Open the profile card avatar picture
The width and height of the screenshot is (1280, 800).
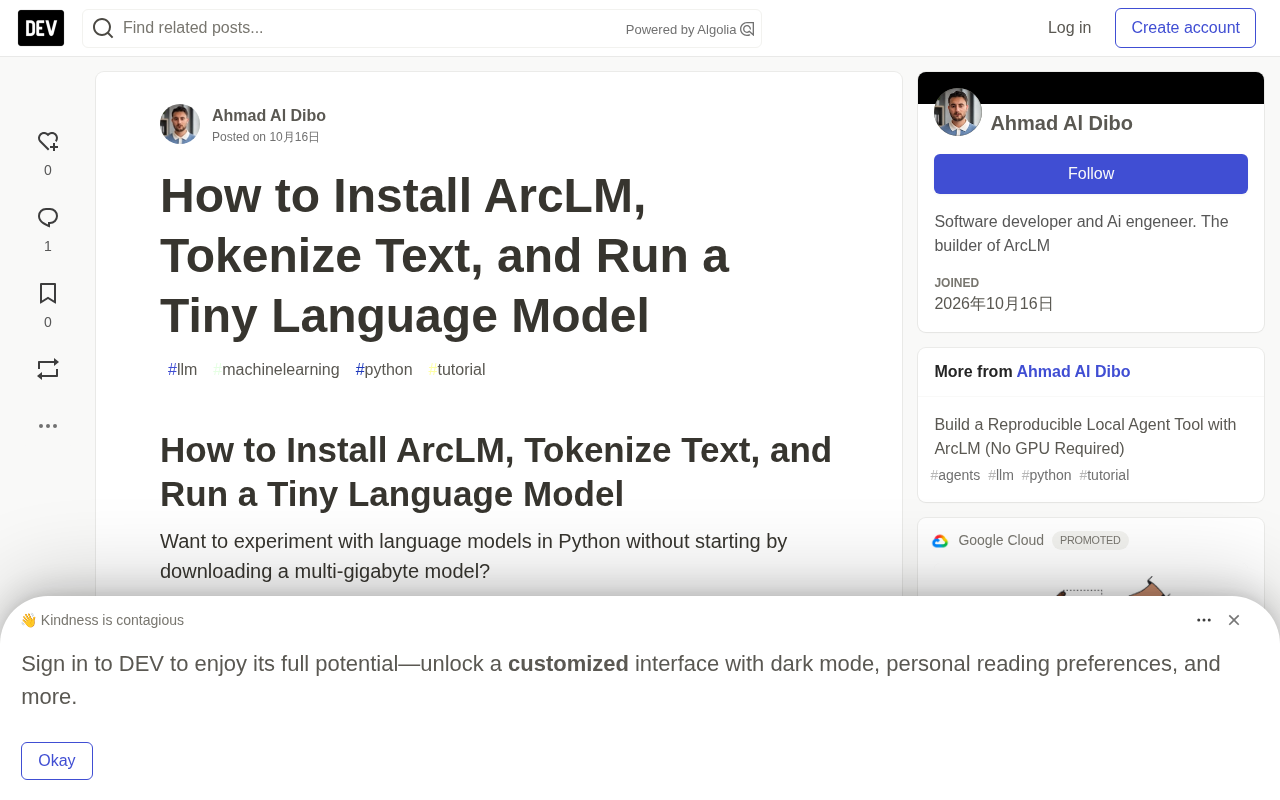click(958, 112)
